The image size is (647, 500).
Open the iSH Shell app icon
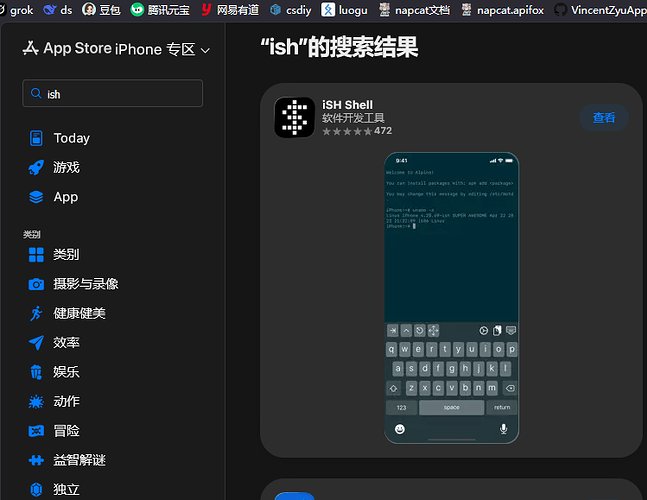tap(295, 117)
